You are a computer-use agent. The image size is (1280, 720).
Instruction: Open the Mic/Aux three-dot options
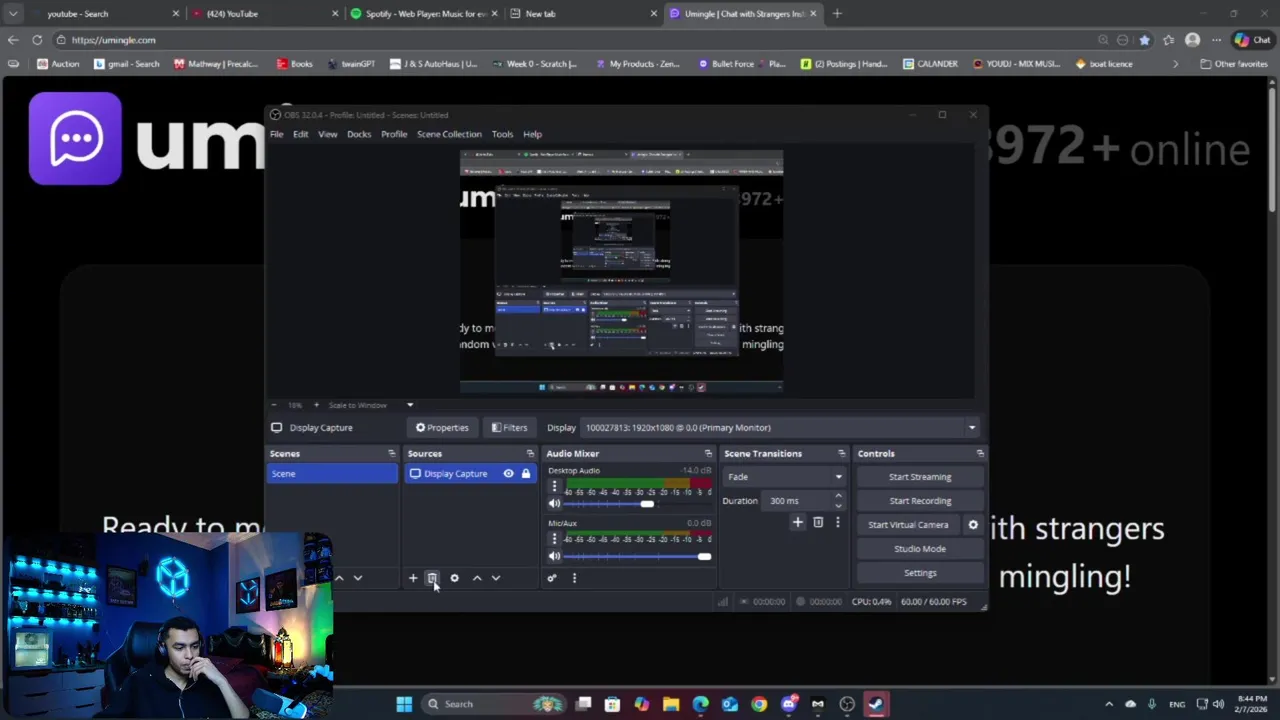tap(554, 539)
